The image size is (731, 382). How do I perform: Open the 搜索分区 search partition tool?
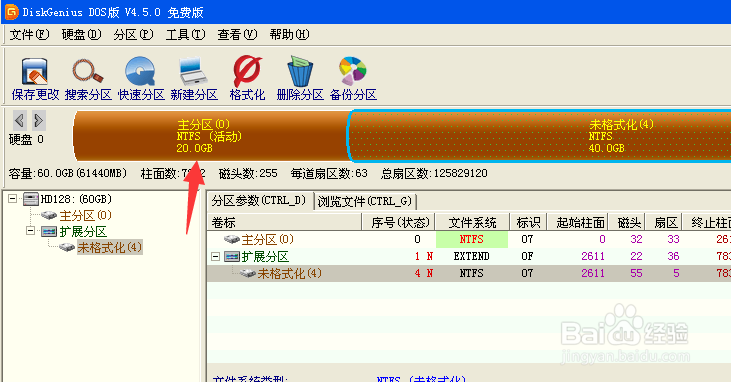pos(88,71)
